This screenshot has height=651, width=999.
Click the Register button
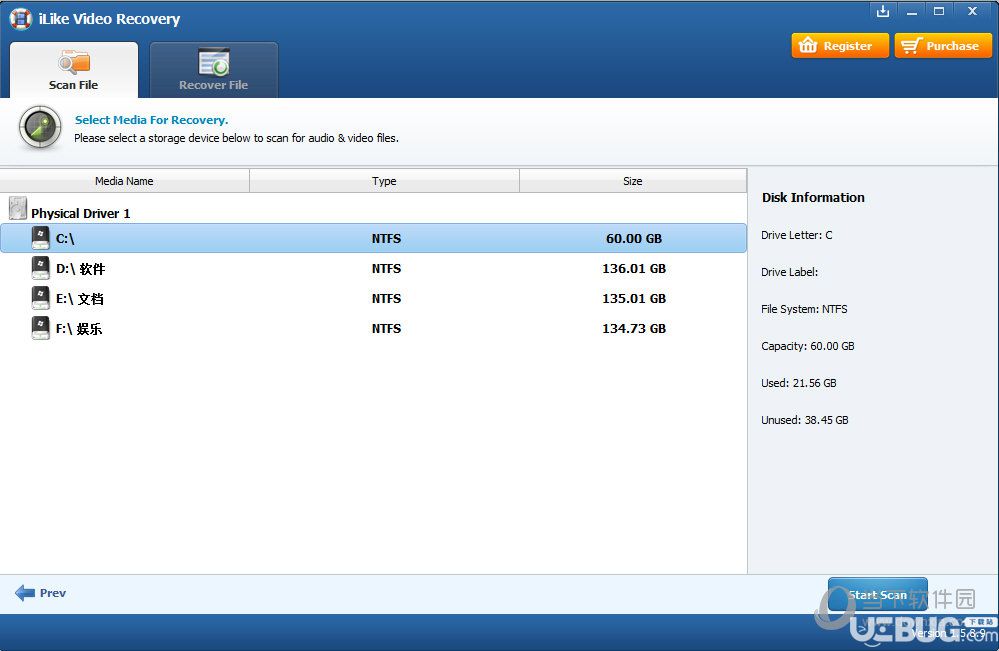pos(840,46)
